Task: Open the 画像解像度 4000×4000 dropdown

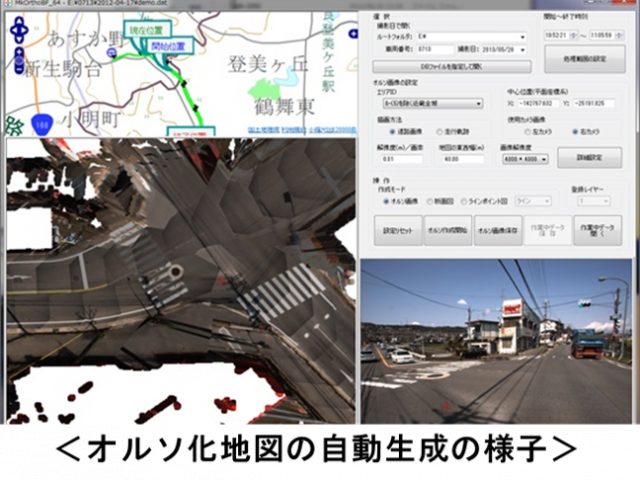Action: [x=527, y=159]
